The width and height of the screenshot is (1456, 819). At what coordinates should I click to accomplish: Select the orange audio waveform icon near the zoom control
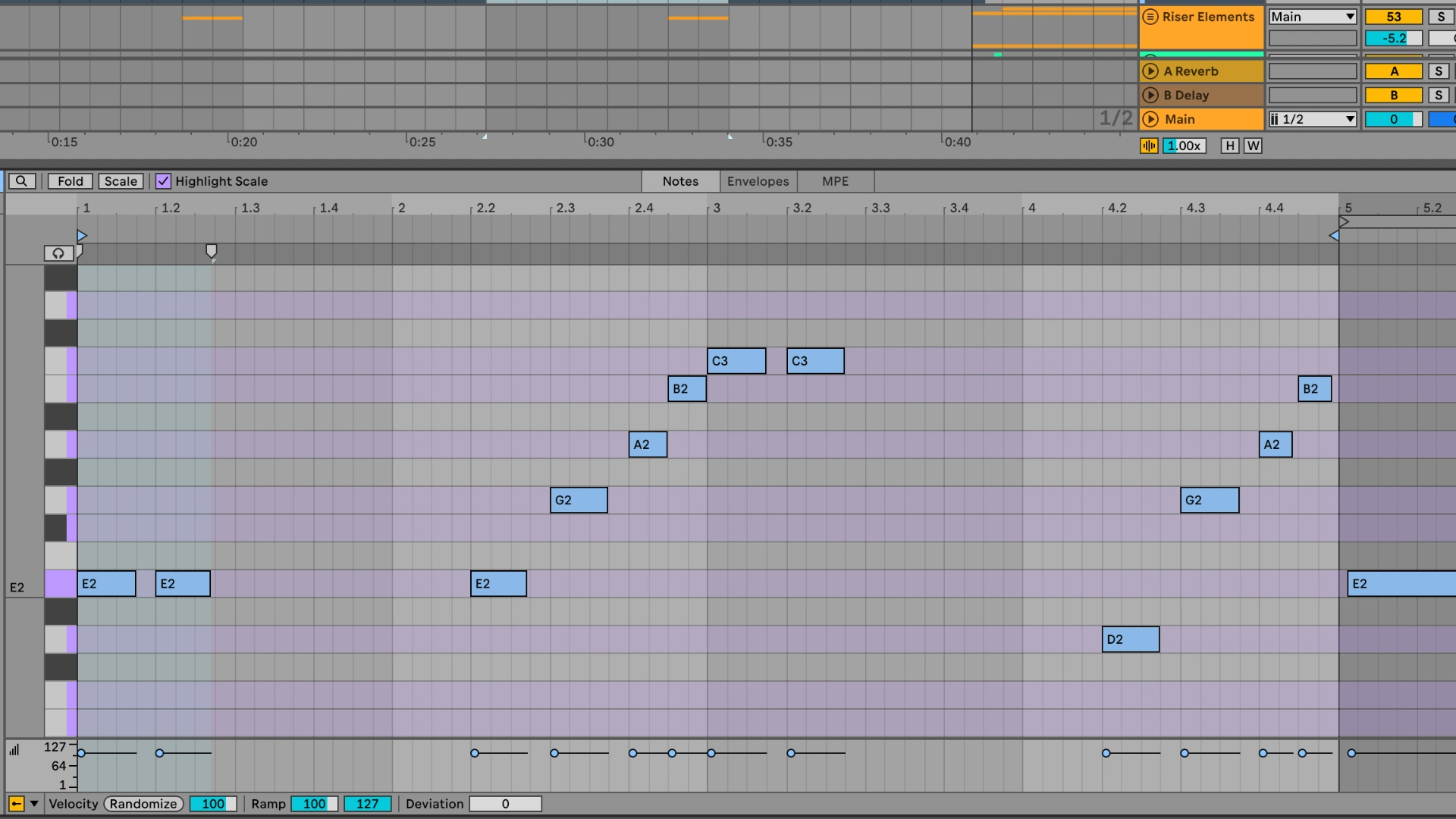[x=1148, y=146]
